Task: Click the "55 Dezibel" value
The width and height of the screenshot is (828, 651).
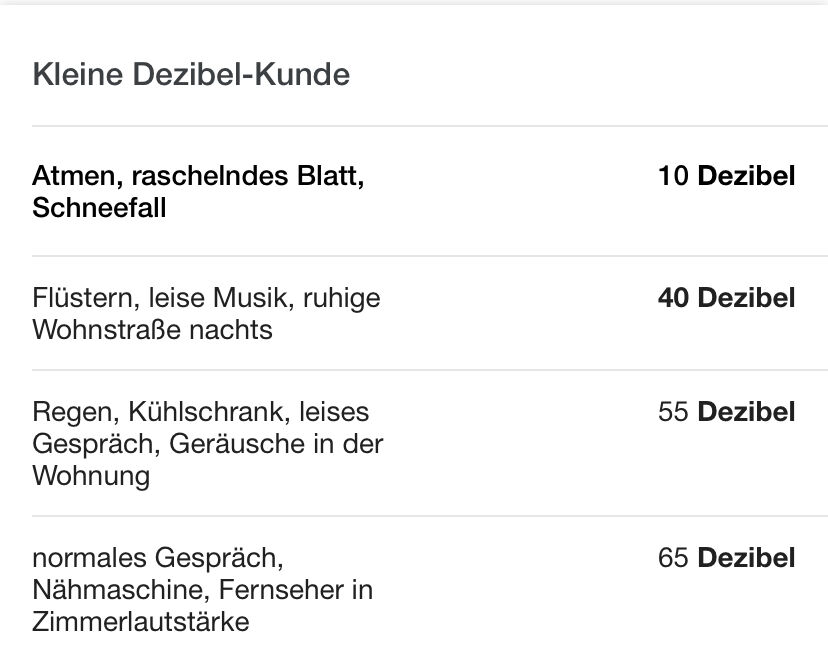Action: (726, 412)
